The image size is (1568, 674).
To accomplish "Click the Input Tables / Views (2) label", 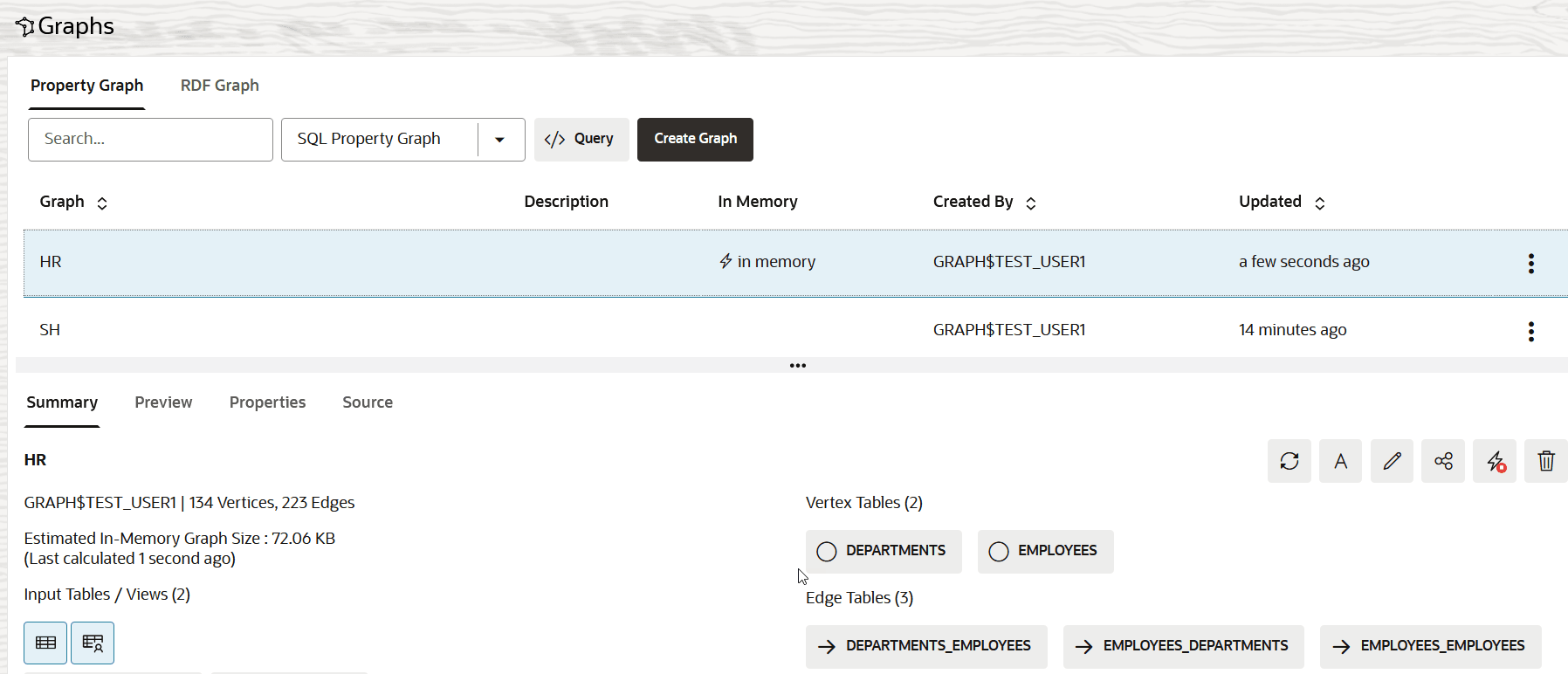I will point(107,595).
